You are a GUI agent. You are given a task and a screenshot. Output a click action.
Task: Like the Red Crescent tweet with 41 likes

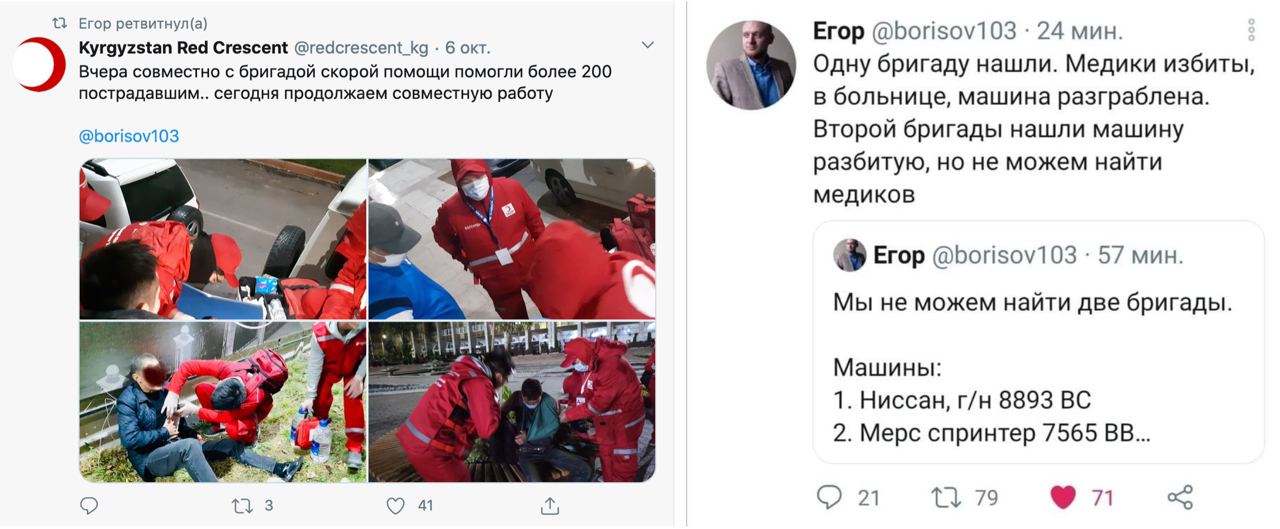pyautogui.click(x=396, y=506)
